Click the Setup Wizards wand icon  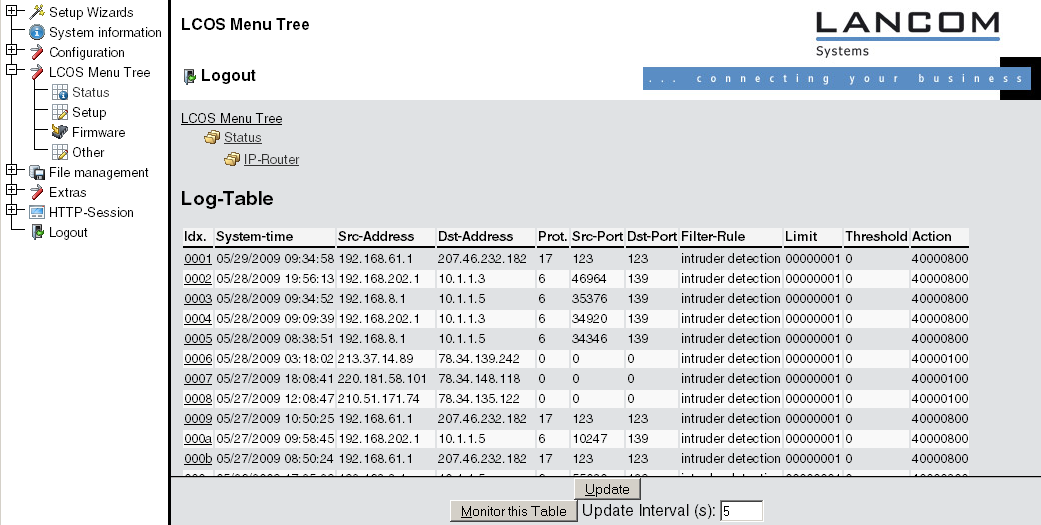point(37,12)
